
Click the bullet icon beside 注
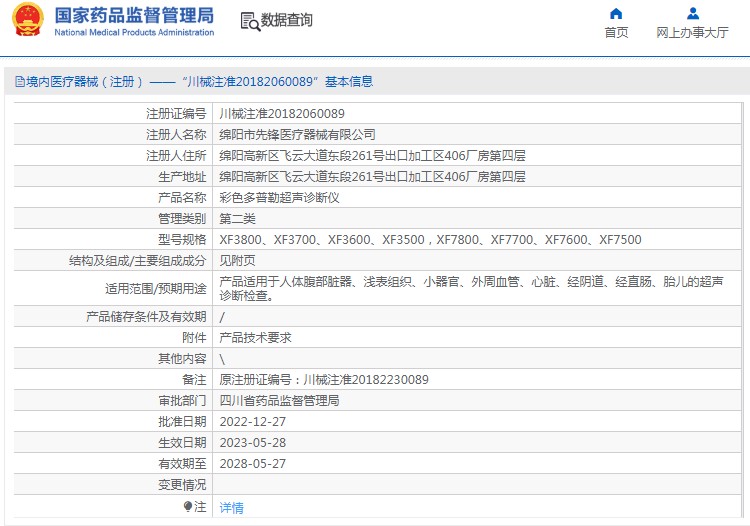188,507
